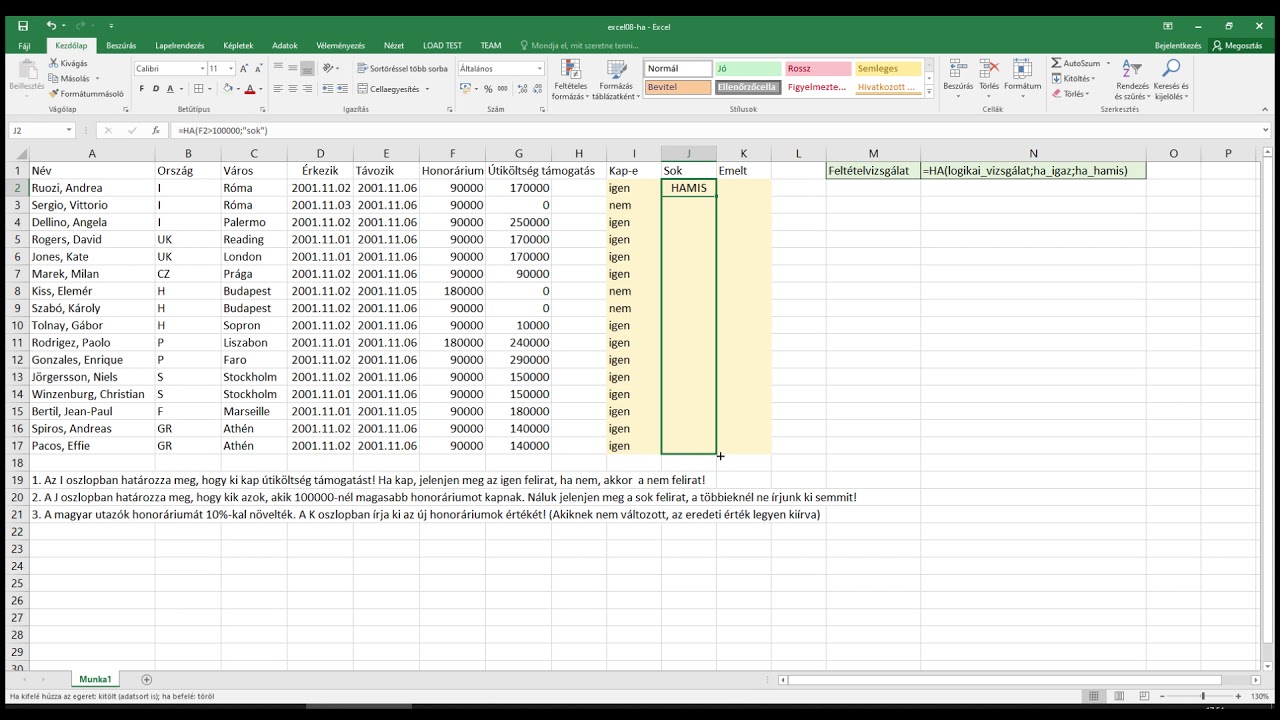Open Rendezés és szűrés sort filter
1280x720 pixels.
(1132, 80)
